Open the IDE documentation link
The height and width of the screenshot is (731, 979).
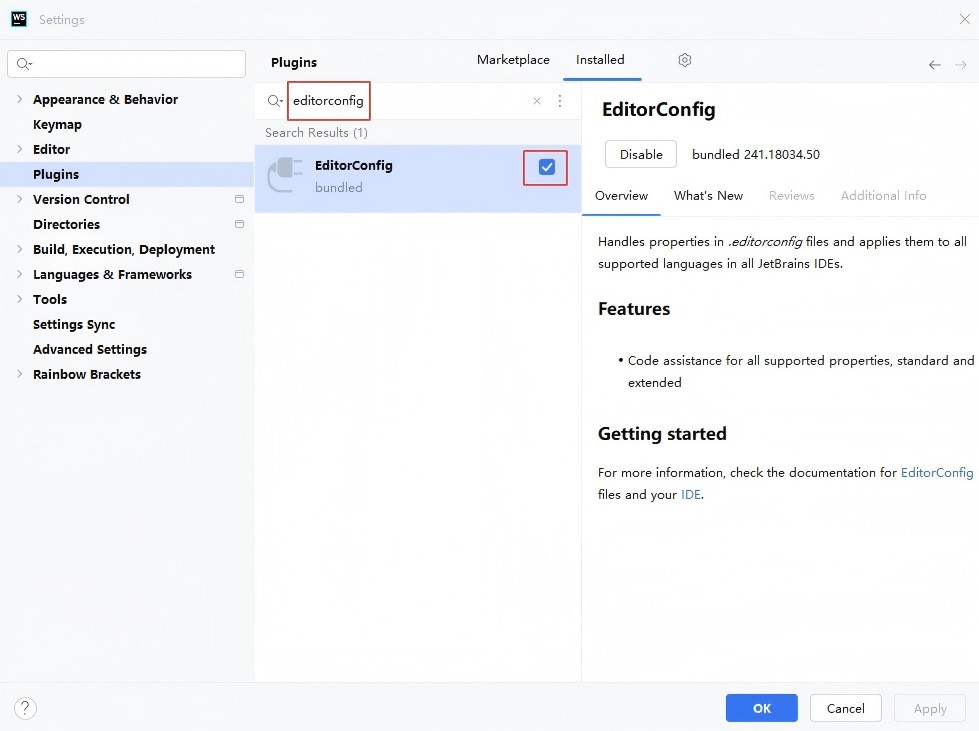691,494
